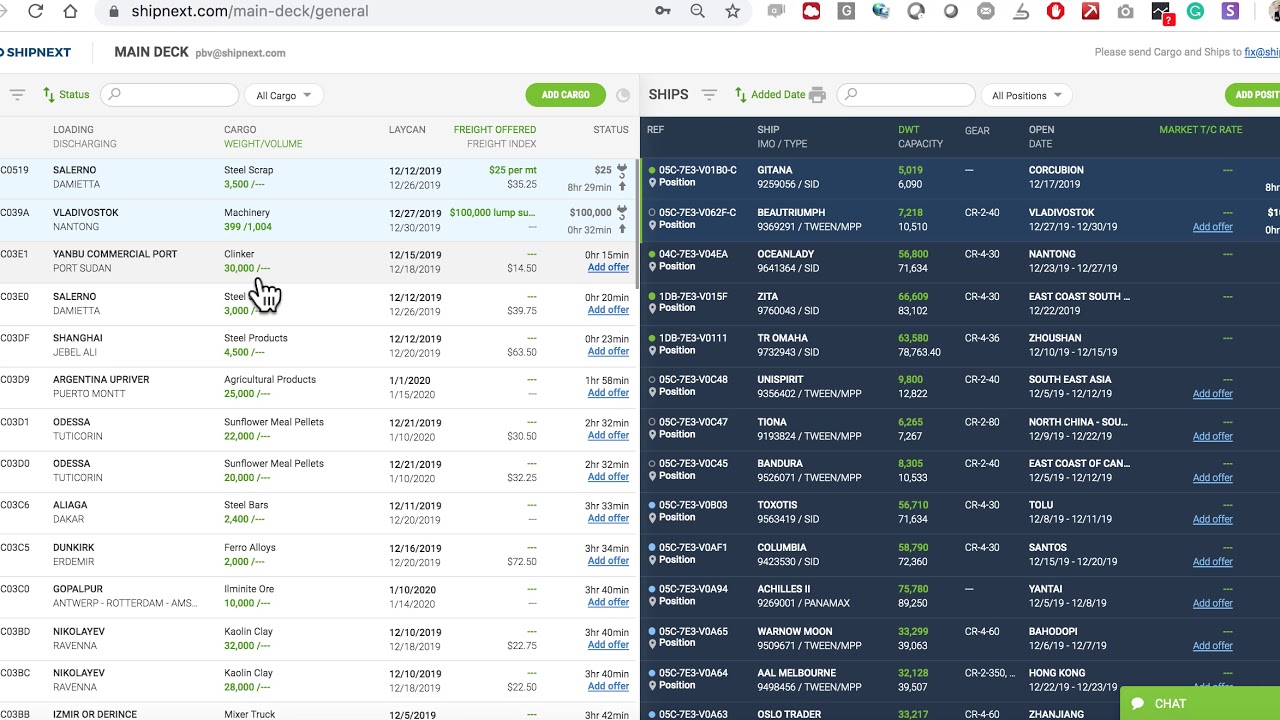Open the ships list filter icon
This screenshot has height=720, width=1280.
[x=709, y=95]
